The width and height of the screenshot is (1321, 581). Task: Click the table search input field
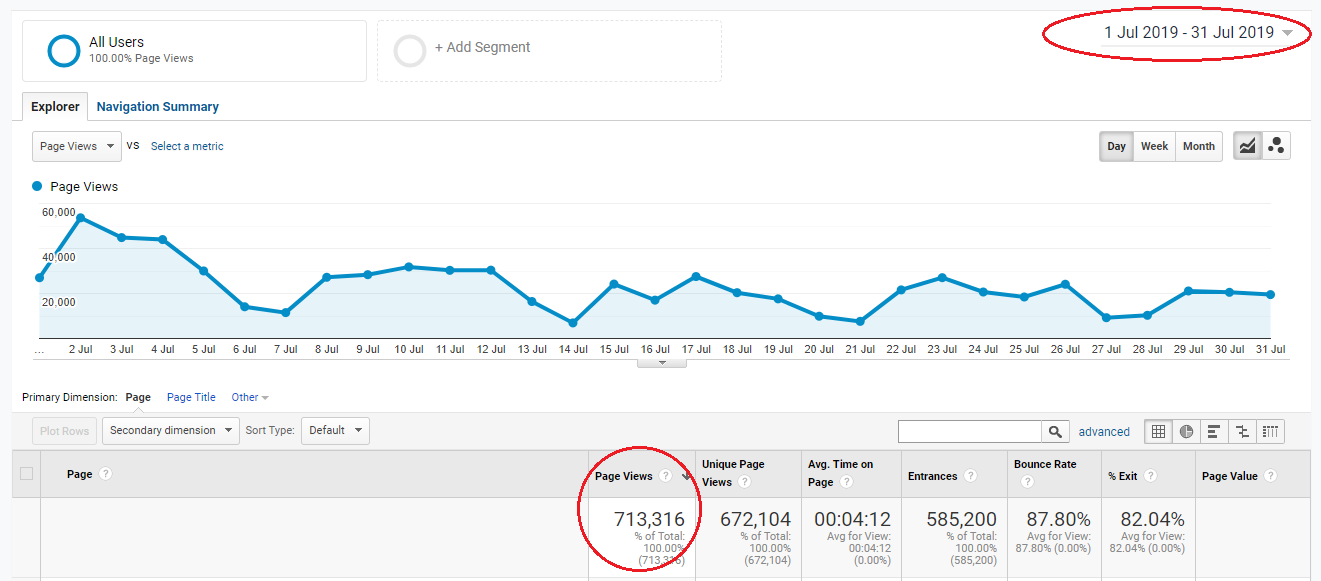click(x=969, y=432)
